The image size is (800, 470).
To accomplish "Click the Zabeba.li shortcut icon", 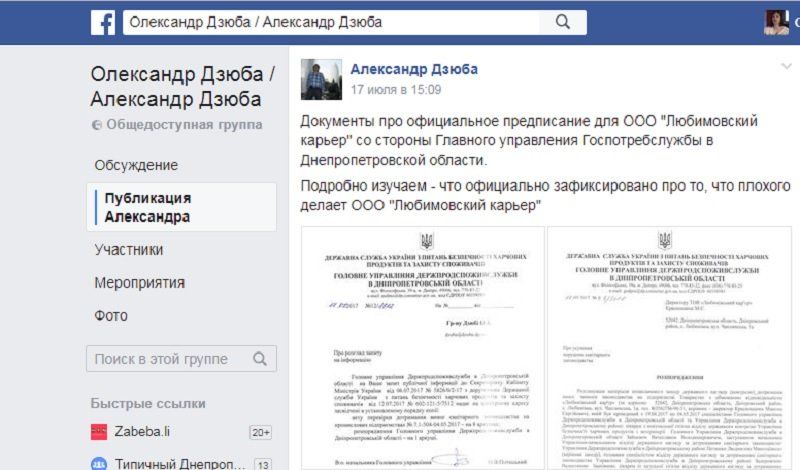I will tap(99, 432).
